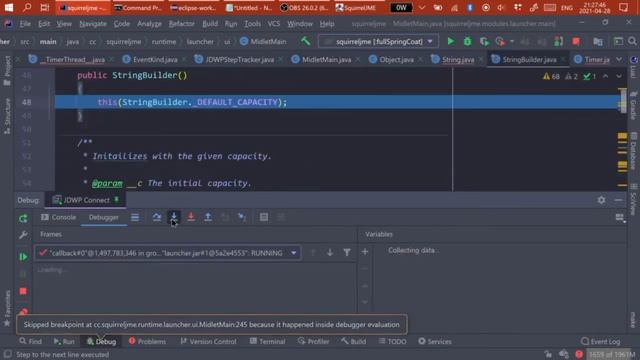Open the Windows Start menu
The width and height of the screenshot is (640, 360).
(8, 7)
